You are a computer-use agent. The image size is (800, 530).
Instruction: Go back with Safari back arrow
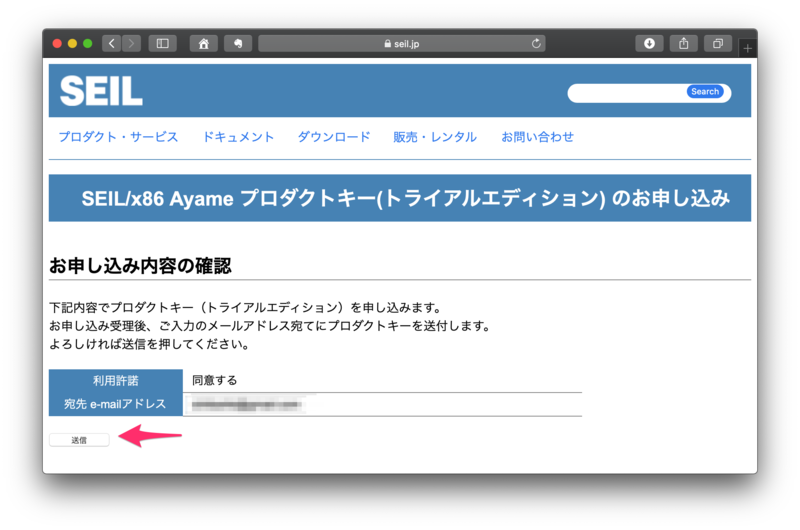click(112, 43)
